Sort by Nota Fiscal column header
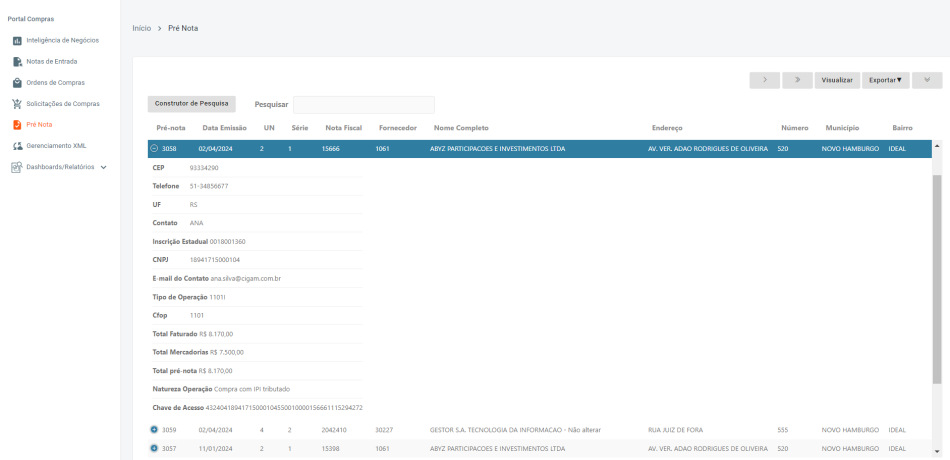The height and width of the screenshot is (460, 950). tap(344, 128)
